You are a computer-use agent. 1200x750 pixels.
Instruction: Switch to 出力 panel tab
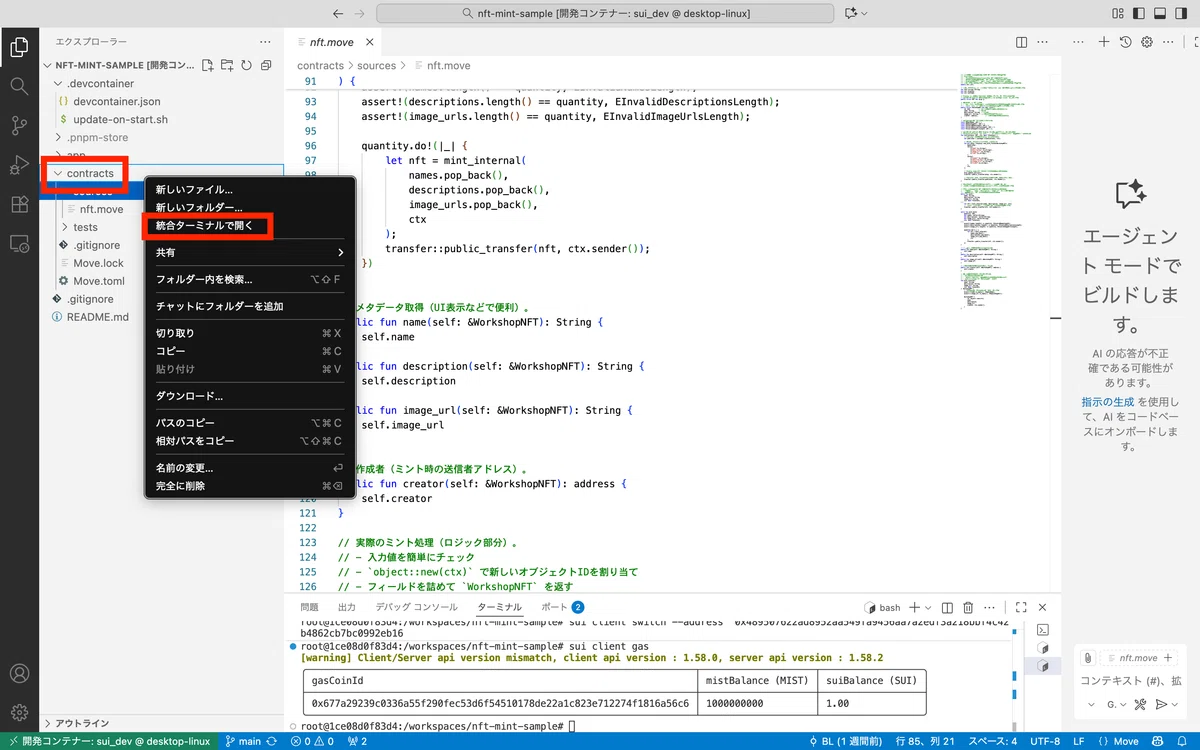click(347, 607)
